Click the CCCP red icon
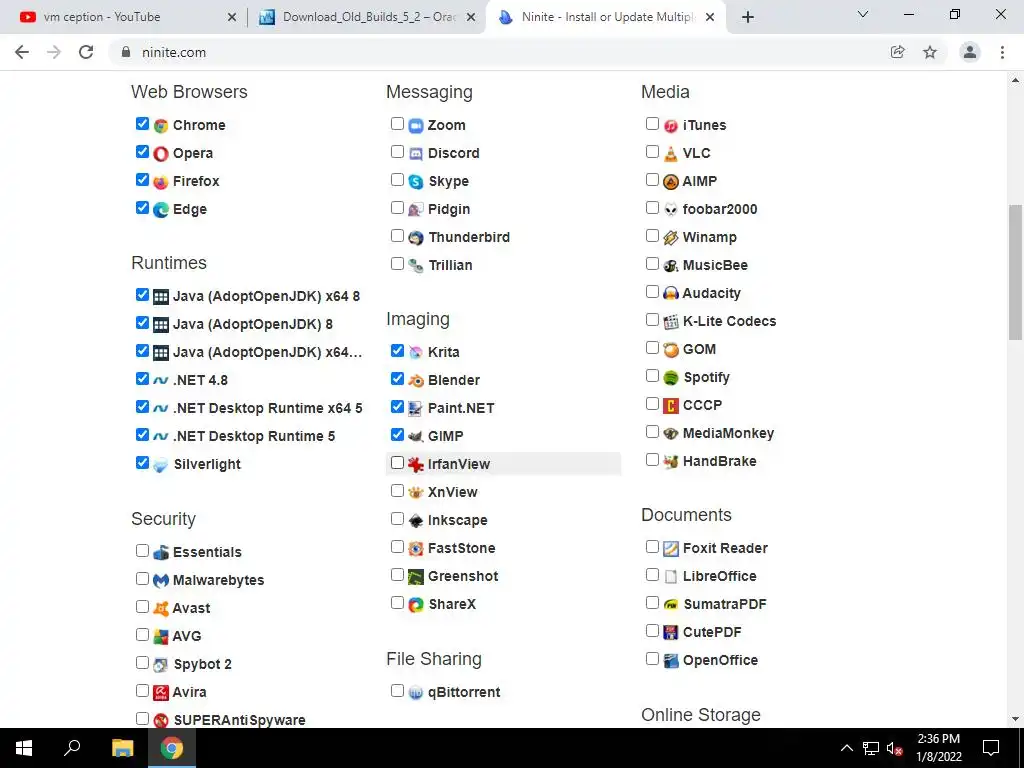Screen dimensions: 1024x768 [x=671, y=406]
